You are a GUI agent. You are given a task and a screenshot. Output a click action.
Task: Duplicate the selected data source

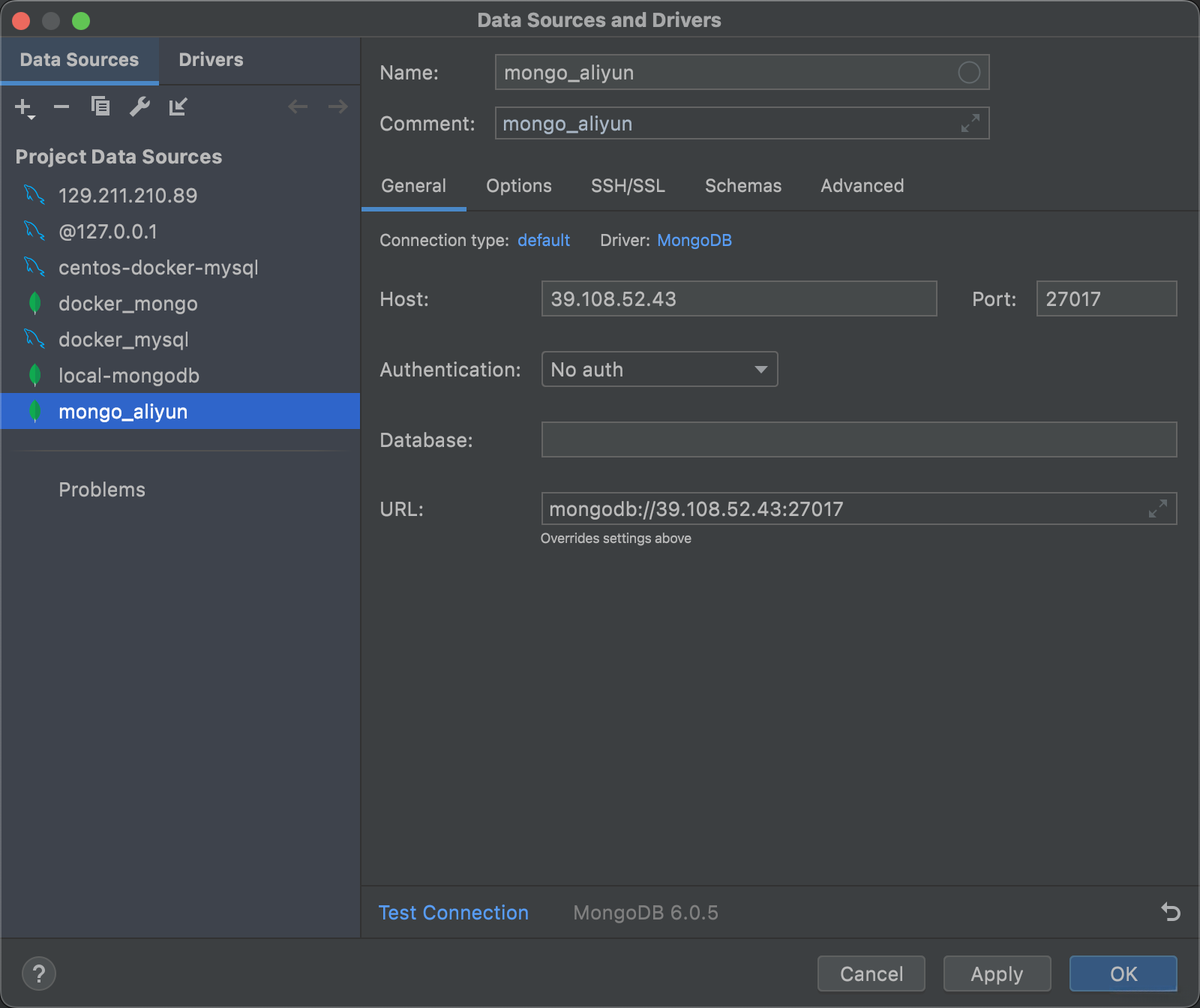(x=100, y=107)
